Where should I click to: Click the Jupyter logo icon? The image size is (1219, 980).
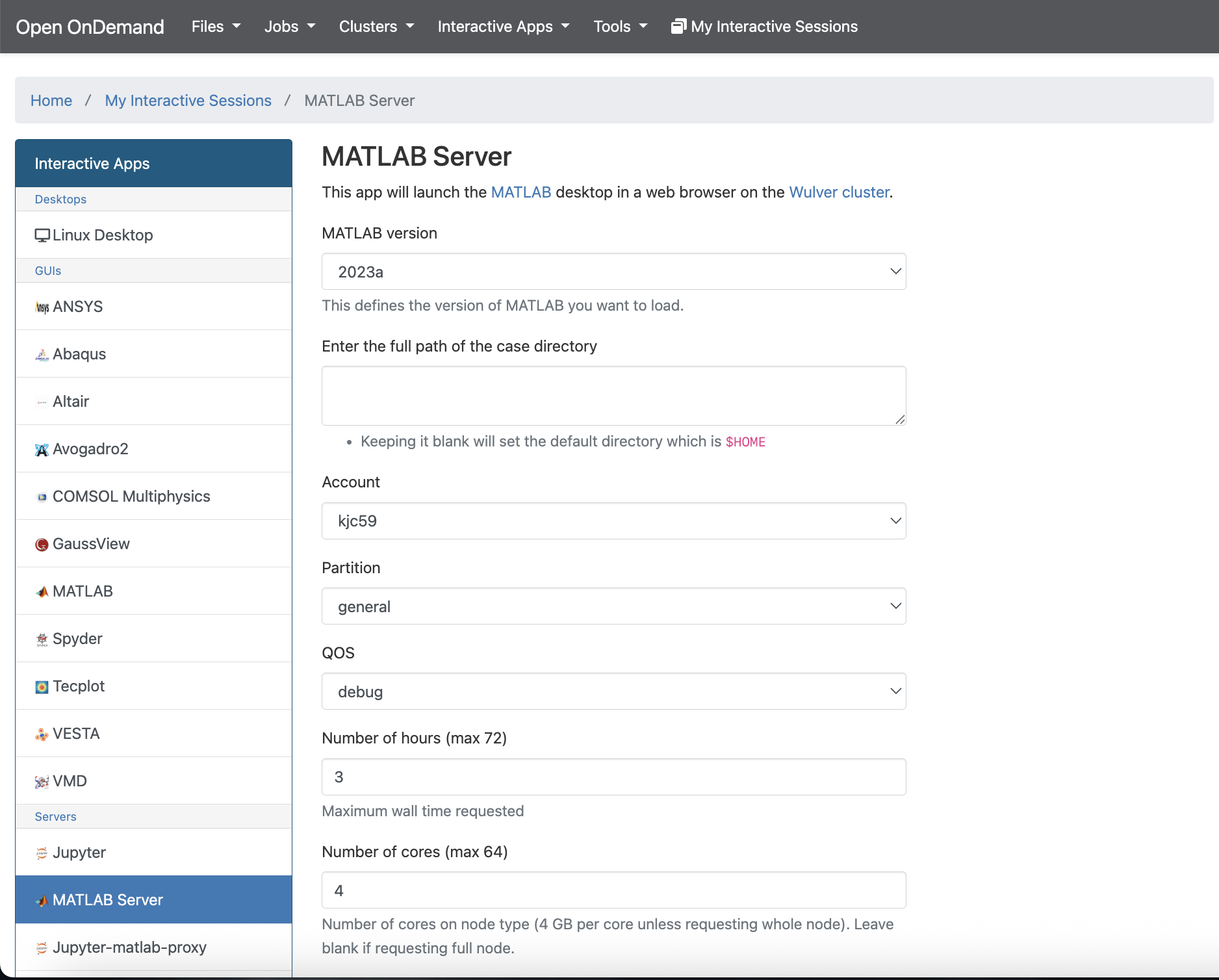42,853
